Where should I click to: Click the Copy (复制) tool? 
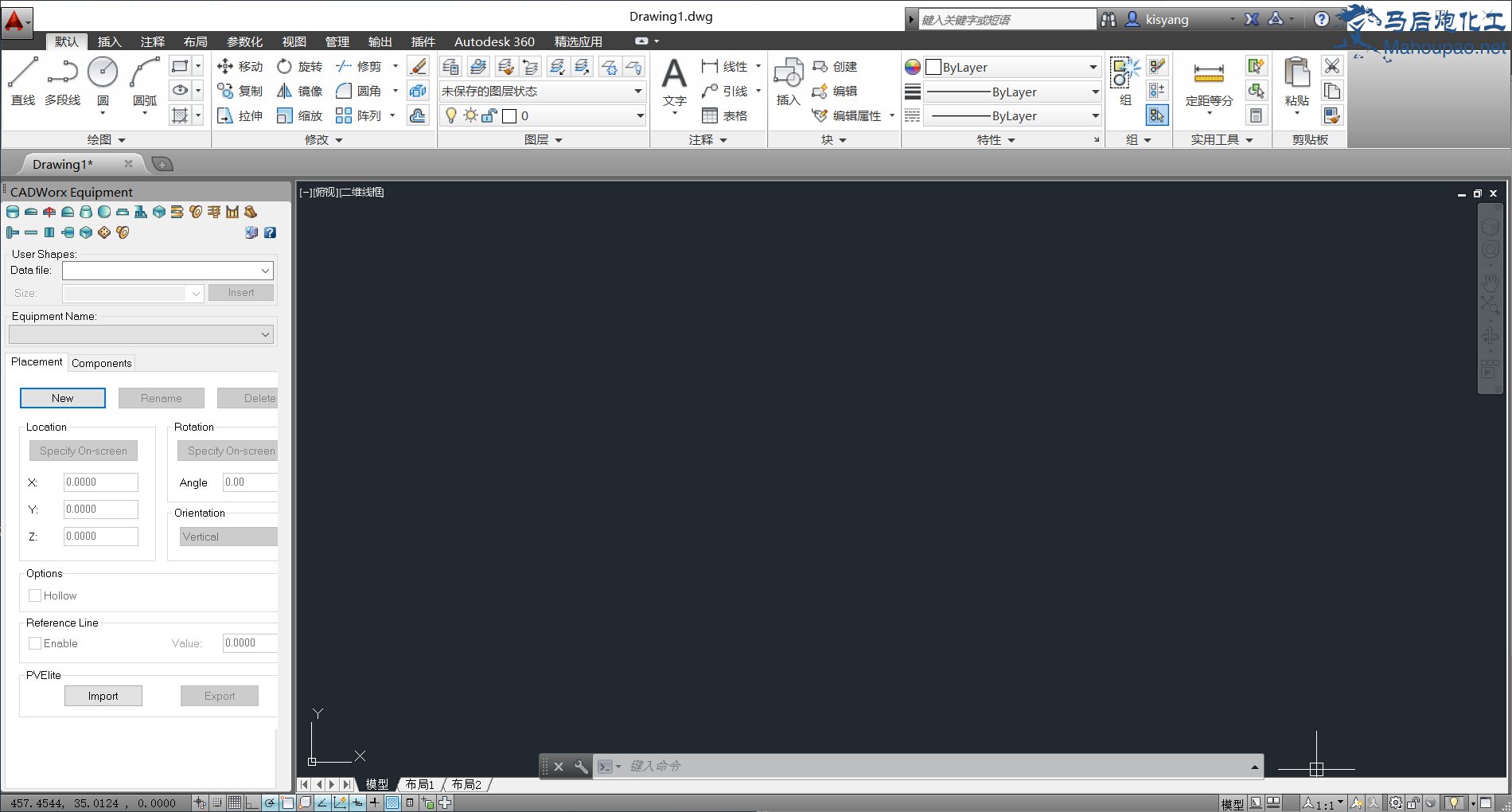pyautogui.click(x=240, y=91)
